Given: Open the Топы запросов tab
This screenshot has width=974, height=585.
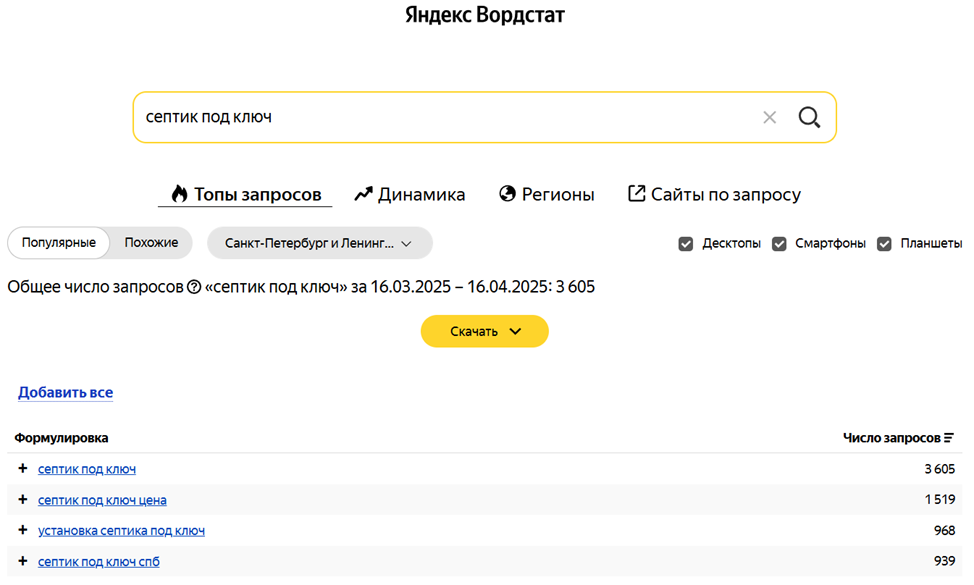Looking at the screenshot, I should click(245, 194).
